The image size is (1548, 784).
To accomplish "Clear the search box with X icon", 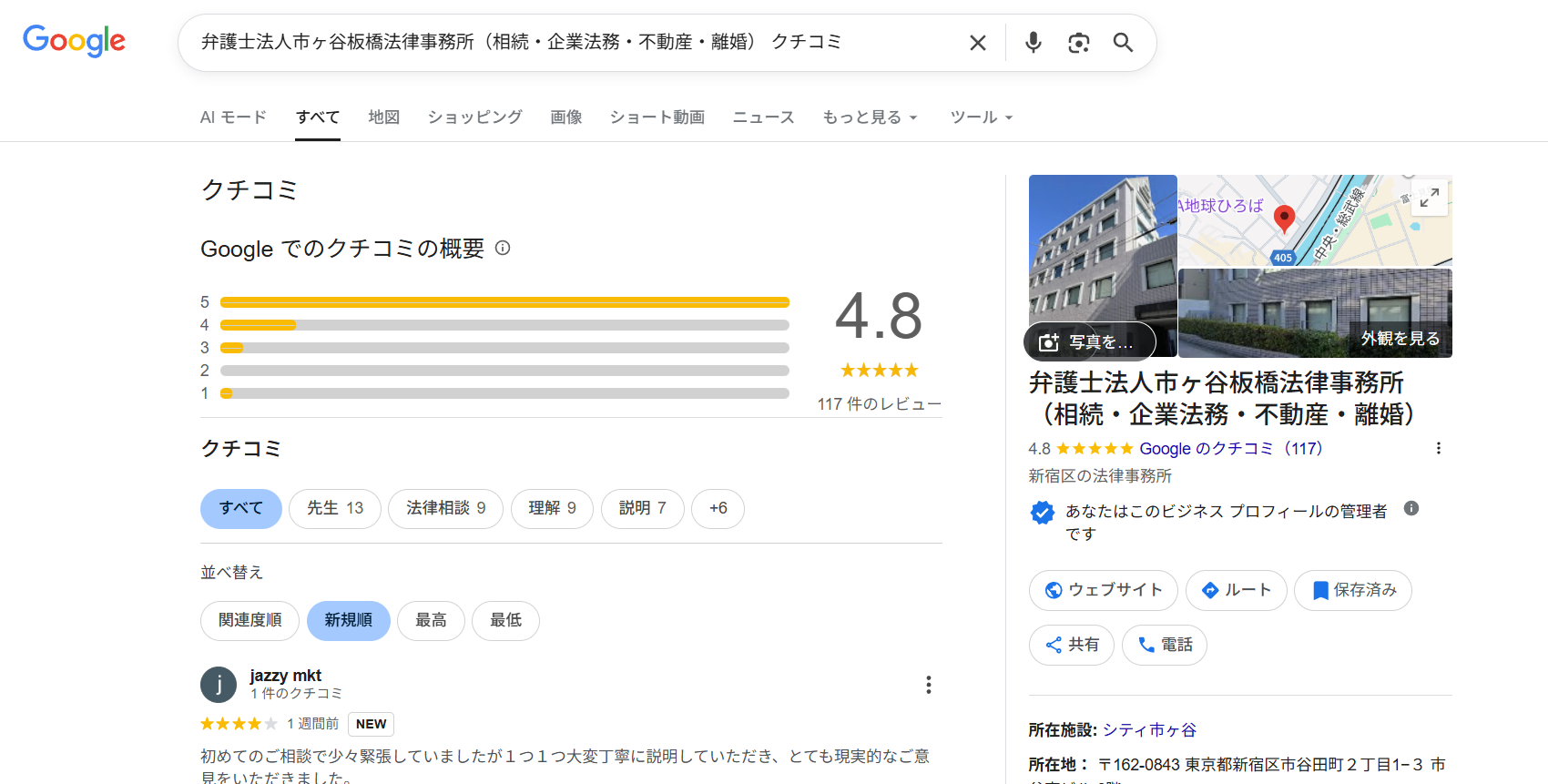I will coord(977,43).
